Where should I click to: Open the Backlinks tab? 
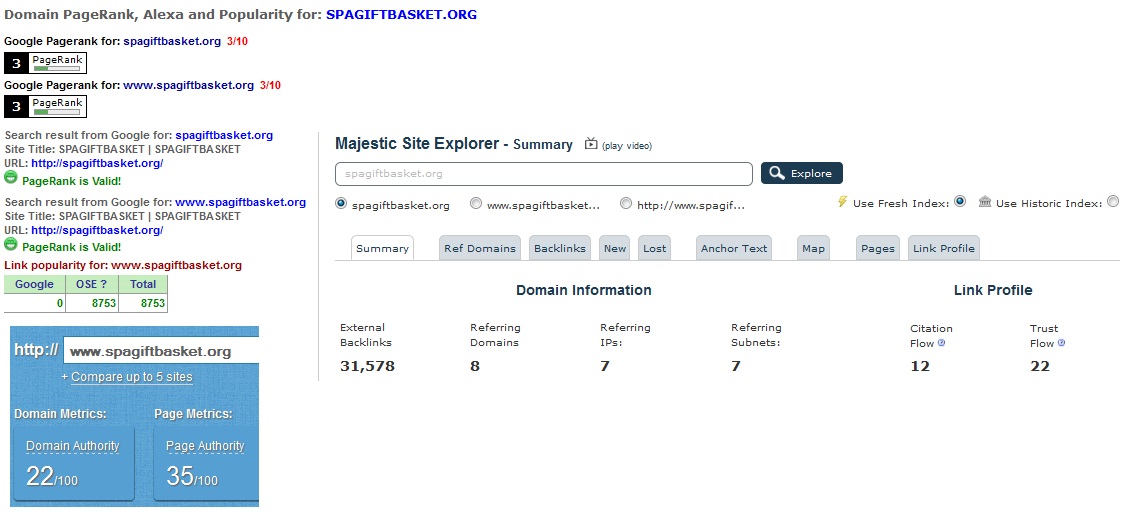[x=560, y=248]
